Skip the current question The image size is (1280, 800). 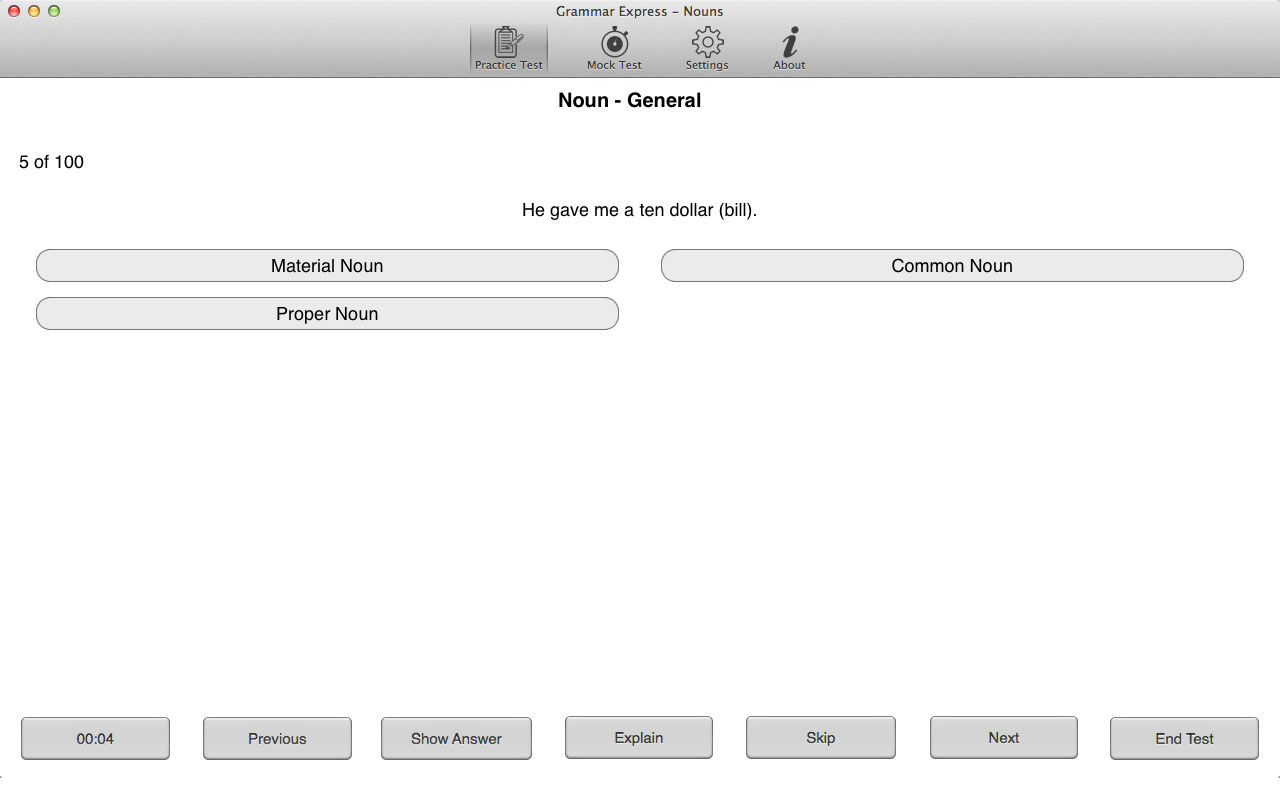click(820, 738)
